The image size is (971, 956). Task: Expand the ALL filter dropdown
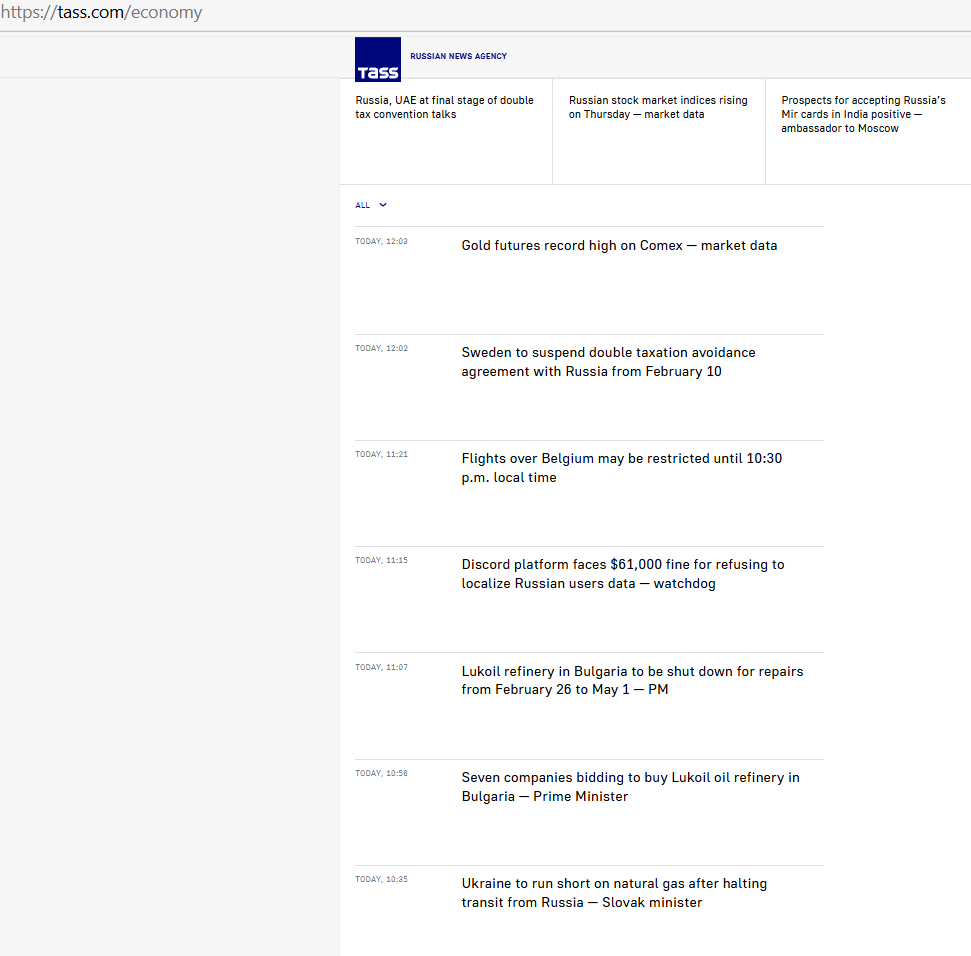363,205
